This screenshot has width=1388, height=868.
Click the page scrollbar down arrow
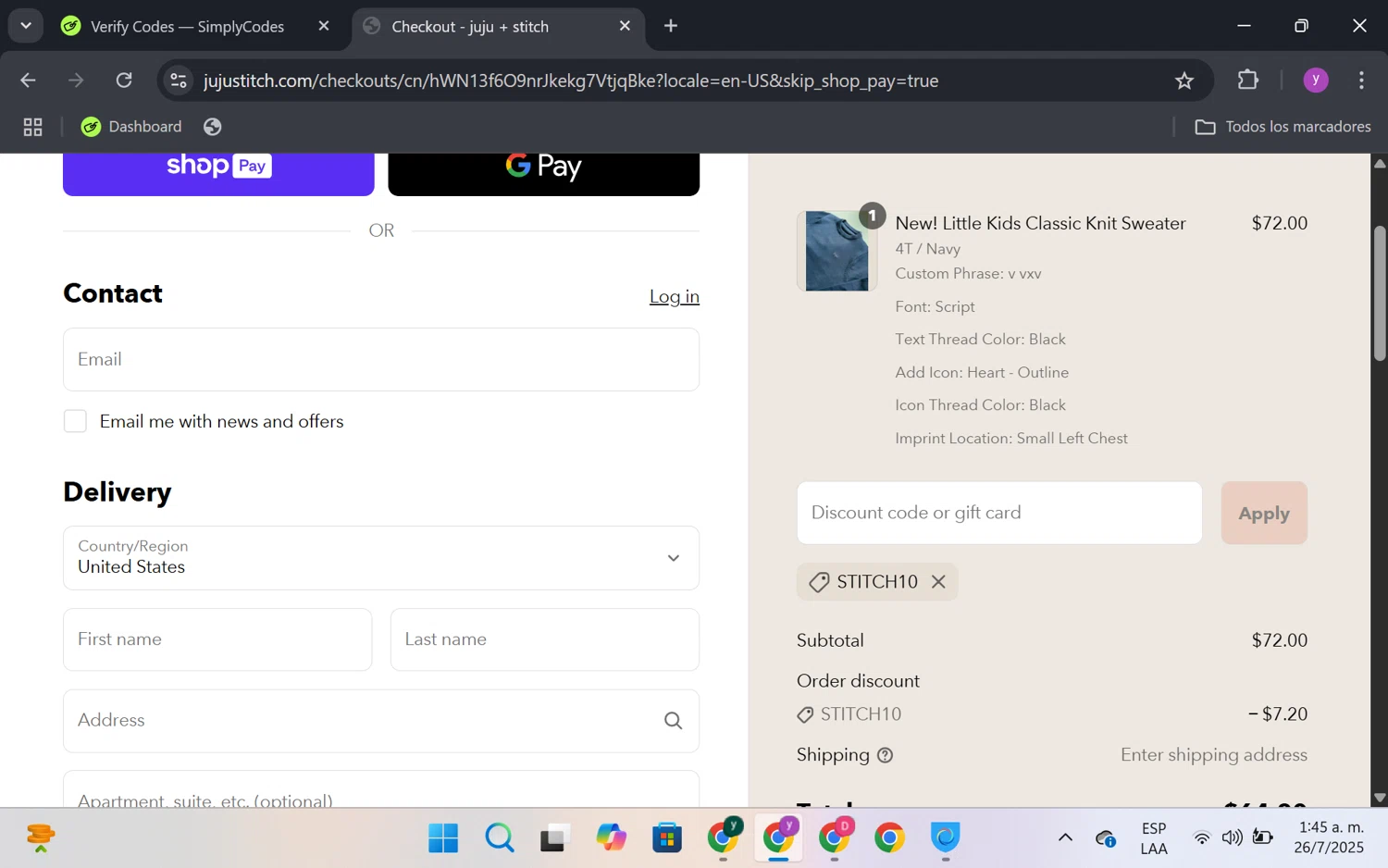pyautogui.click(x=1380, y=798)
